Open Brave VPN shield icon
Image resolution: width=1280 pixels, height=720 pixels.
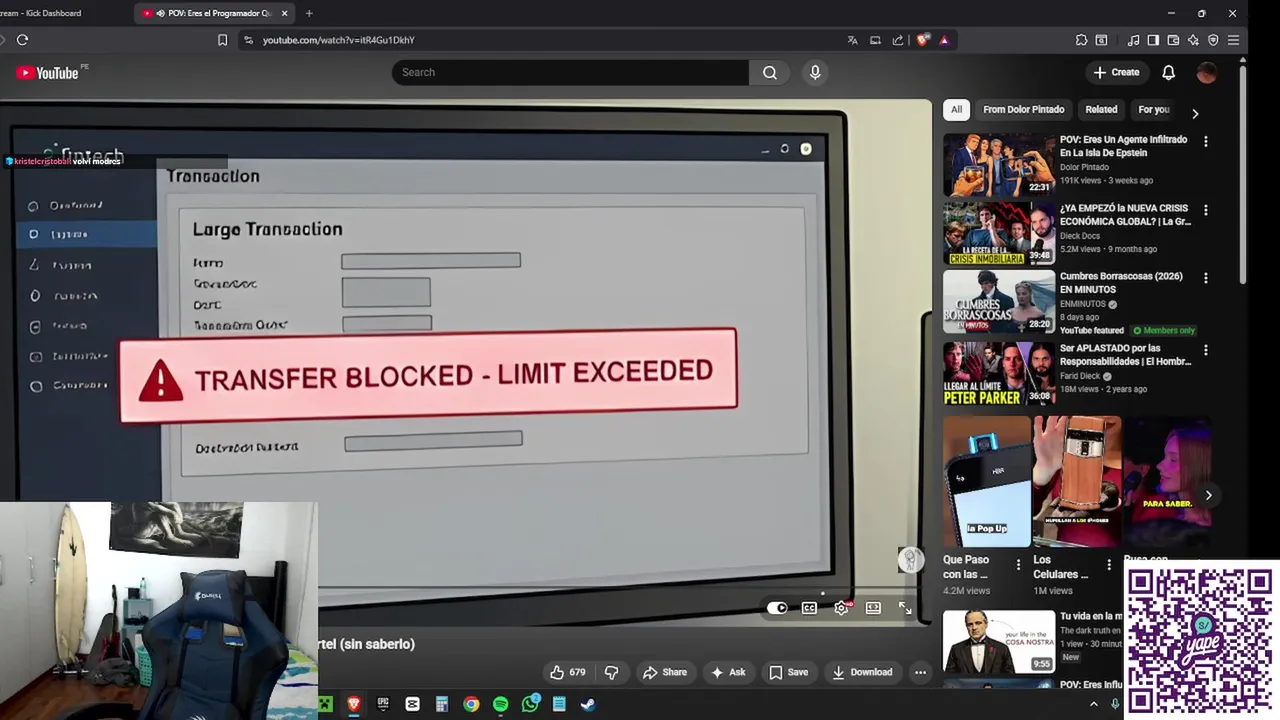1213,40
